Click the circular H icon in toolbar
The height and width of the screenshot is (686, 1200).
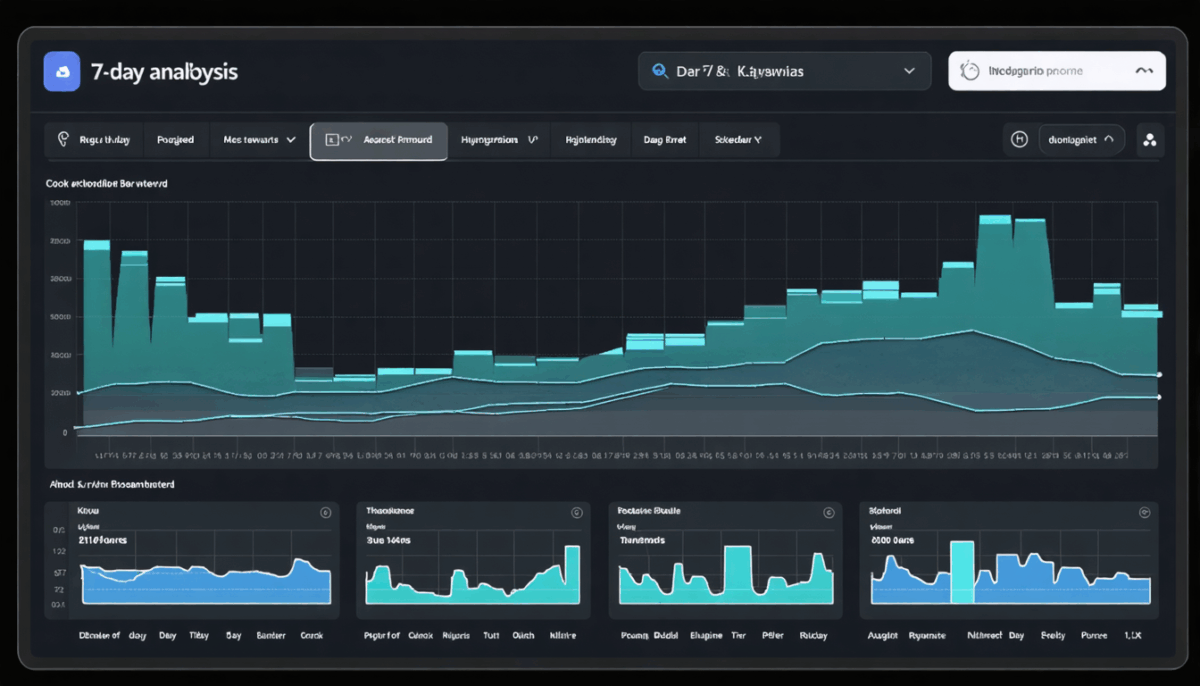click(x=1019, y=140)
